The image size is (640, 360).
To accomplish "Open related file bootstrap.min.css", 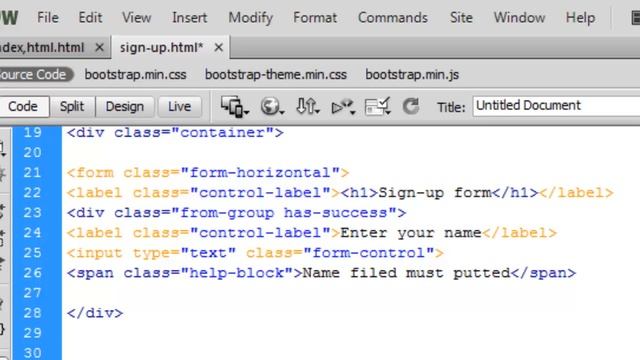I will 136,75.
